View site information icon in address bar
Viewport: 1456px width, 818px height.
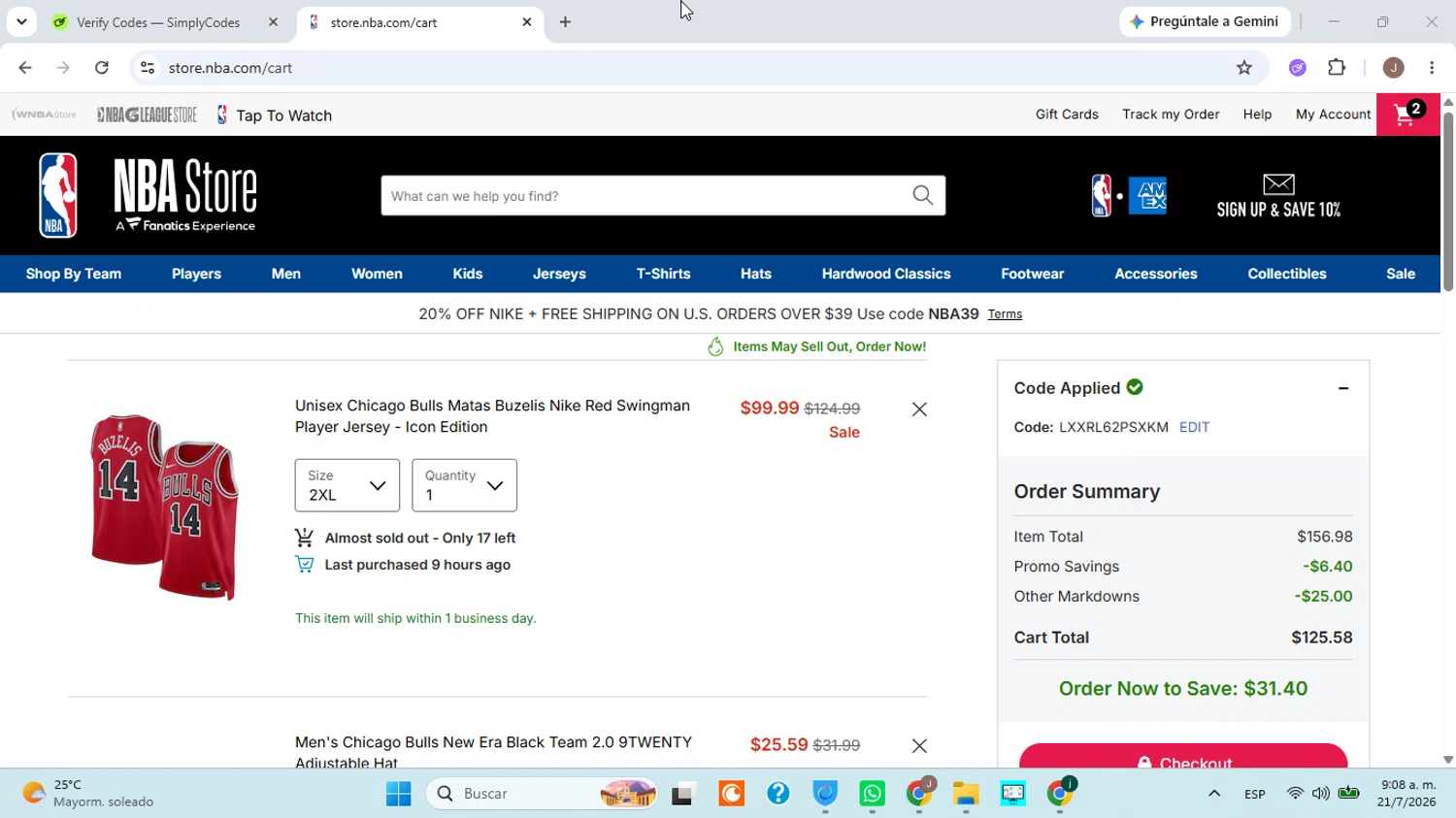tap(148, 68)
